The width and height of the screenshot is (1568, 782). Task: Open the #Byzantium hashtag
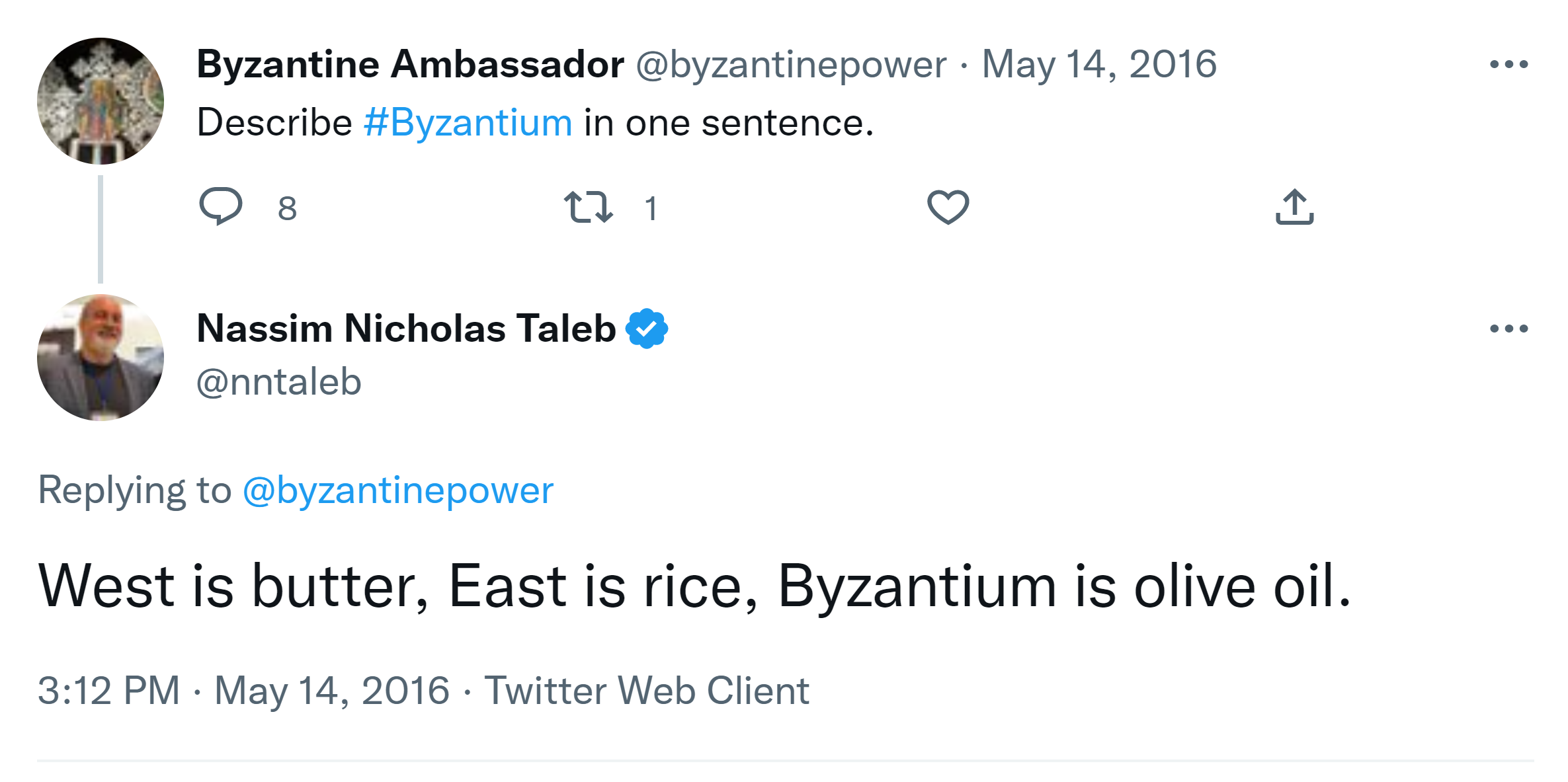[468, 123]
